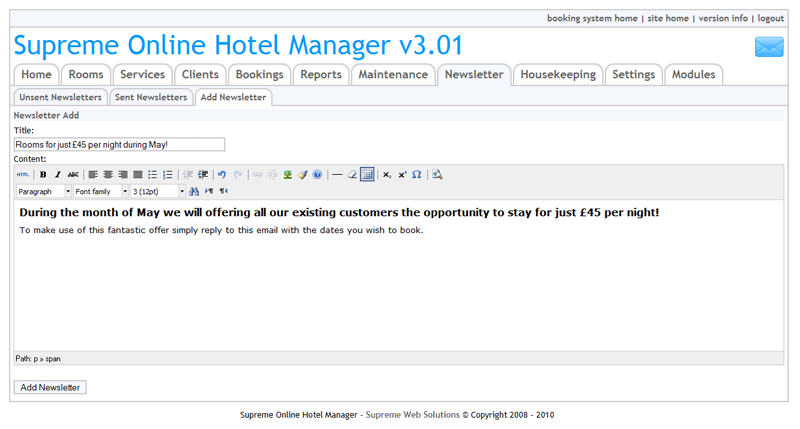Open find and replace binoculars

point(194,191)
